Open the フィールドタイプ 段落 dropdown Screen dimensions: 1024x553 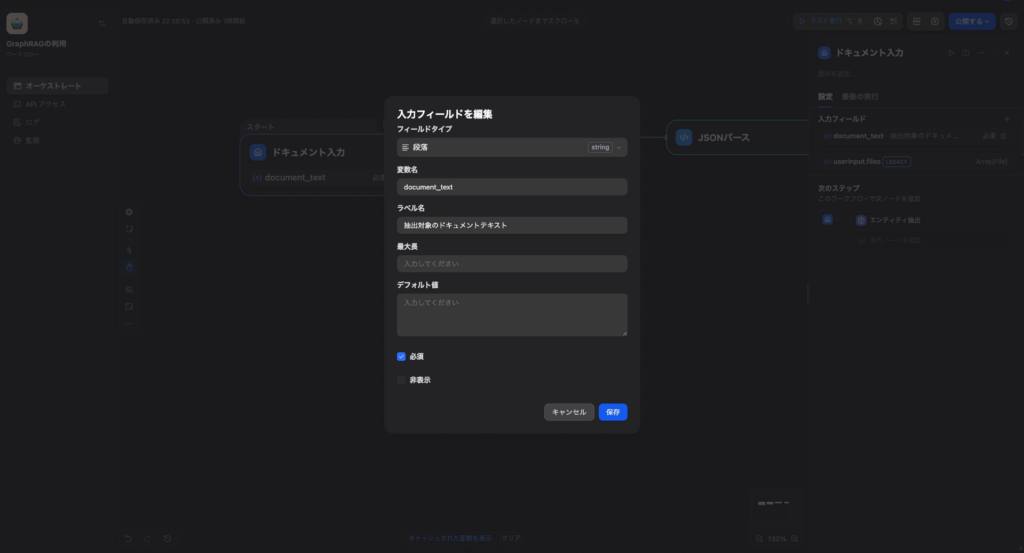pyautogui.click(x=512, y=148)
